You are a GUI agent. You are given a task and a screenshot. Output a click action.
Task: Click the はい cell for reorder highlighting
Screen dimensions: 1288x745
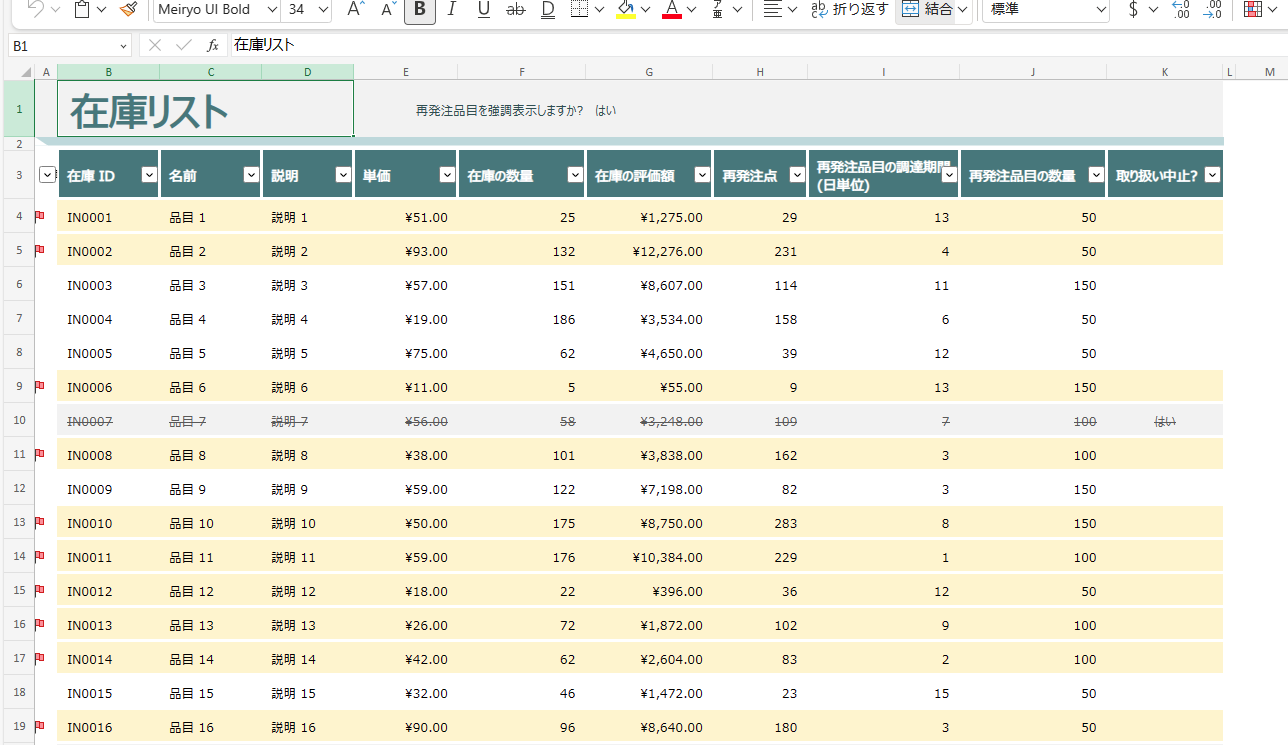(x=605, y=110)
